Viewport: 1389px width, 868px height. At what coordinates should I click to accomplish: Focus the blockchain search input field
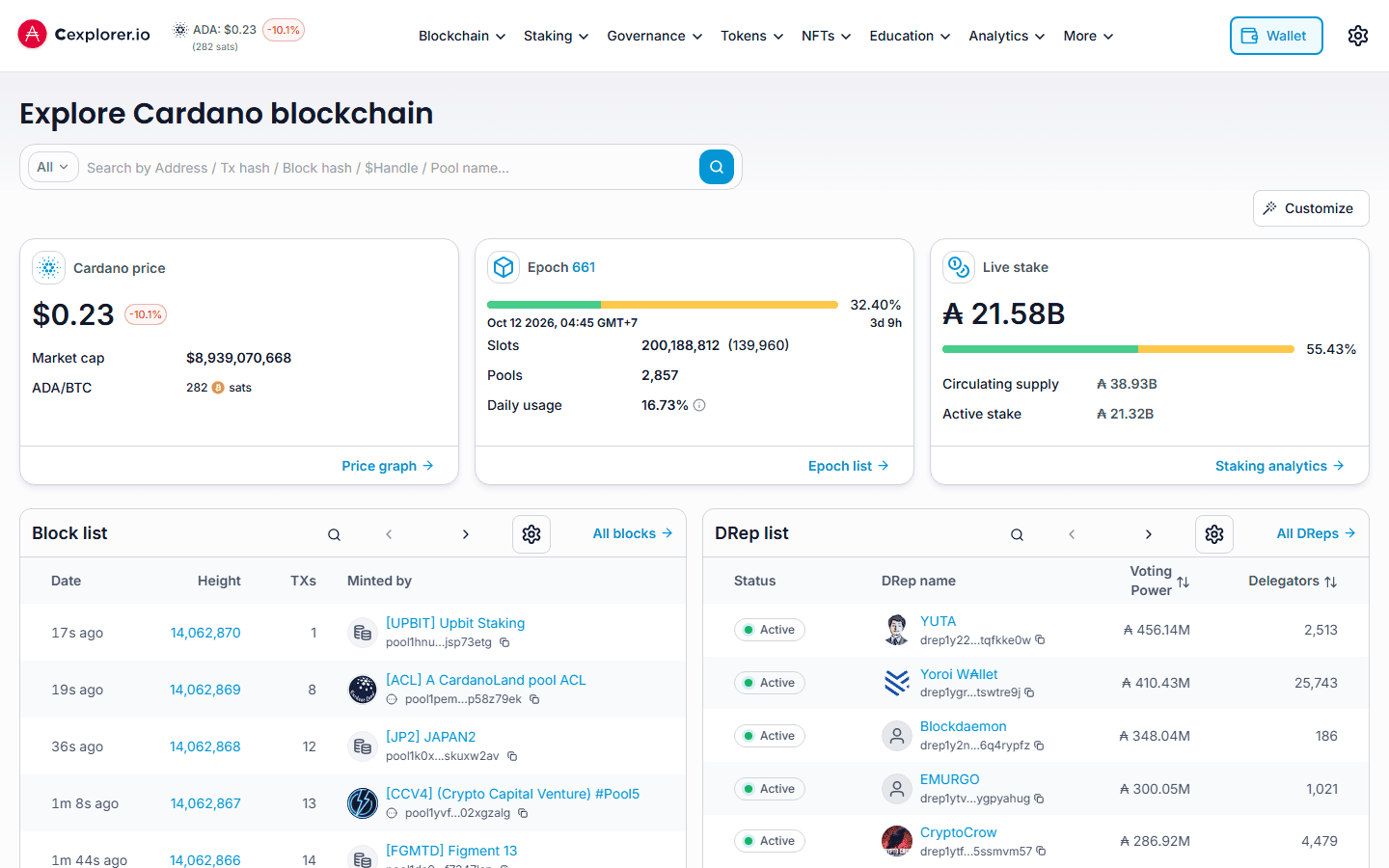tap(389, 168)
